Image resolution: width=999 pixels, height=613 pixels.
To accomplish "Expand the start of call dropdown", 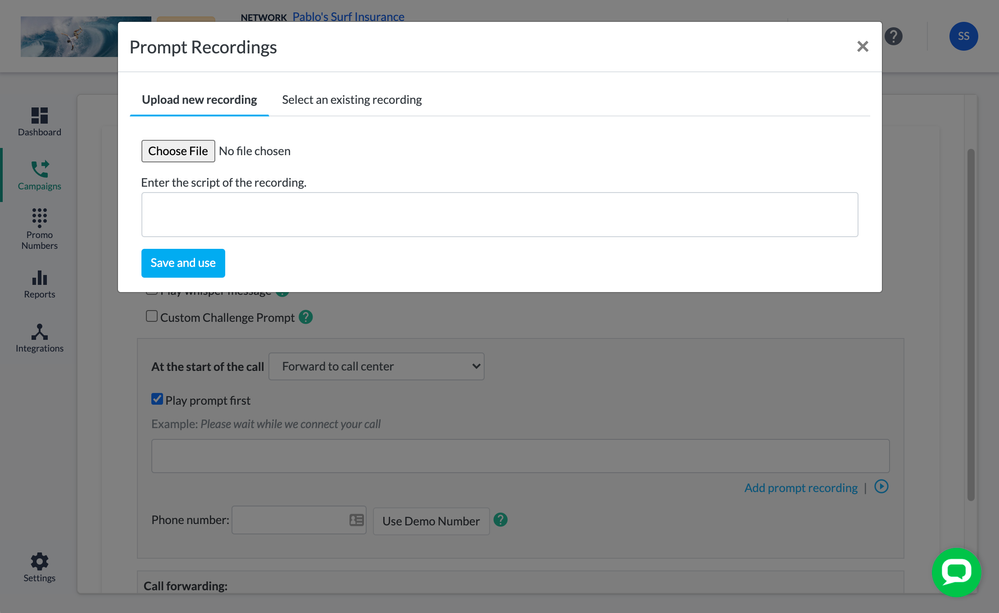I will click(x=376, y=366).
